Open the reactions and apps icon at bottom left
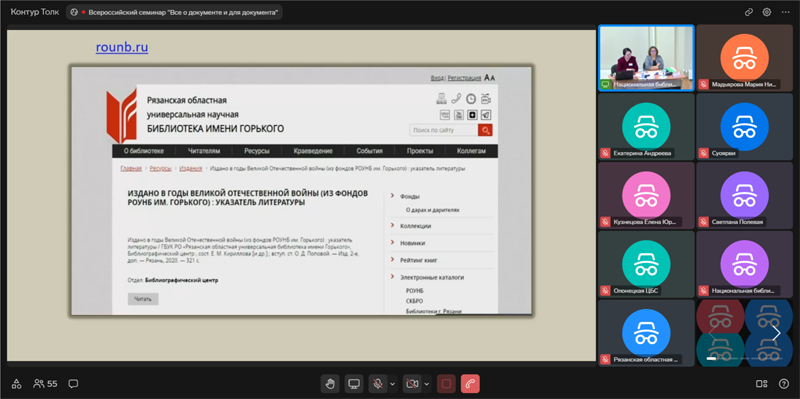This screenshot has height=399, width=800. [x=16, y=383]
